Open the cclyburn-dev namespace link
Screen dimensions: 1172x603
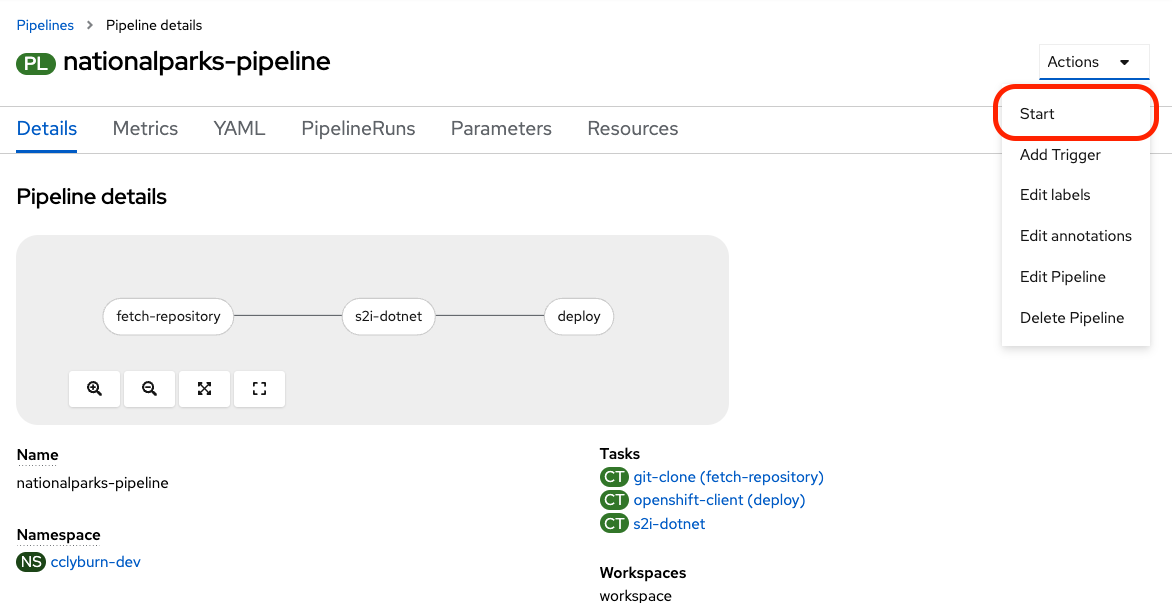[x=95, y=562]
